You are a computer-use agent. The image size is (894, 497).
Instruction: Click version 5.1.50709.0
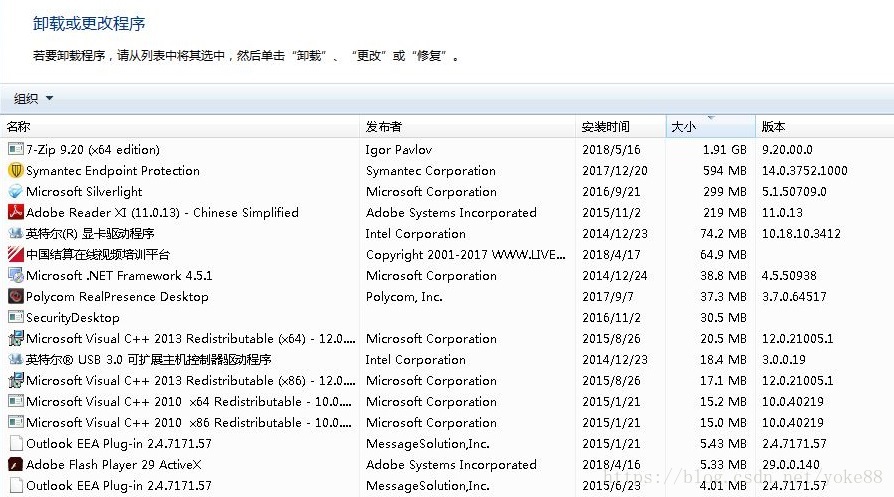click(794, 192)
